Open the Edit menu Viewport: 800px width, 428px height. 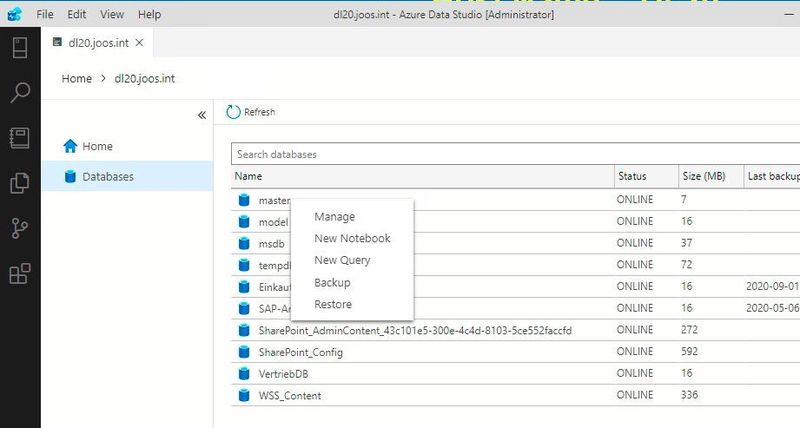(77, 14)
